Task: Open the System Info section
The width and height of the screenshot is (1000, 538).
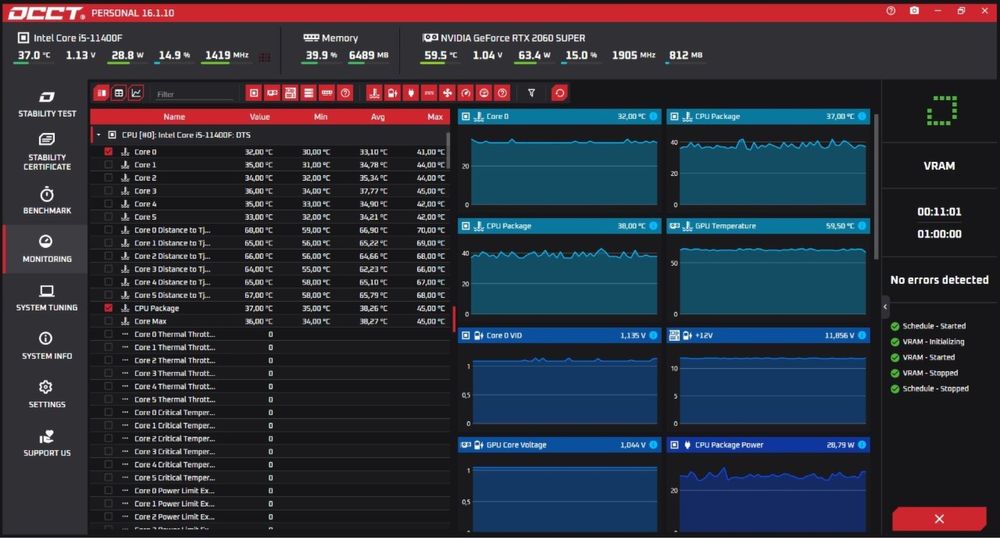Action: click(47, 346)
